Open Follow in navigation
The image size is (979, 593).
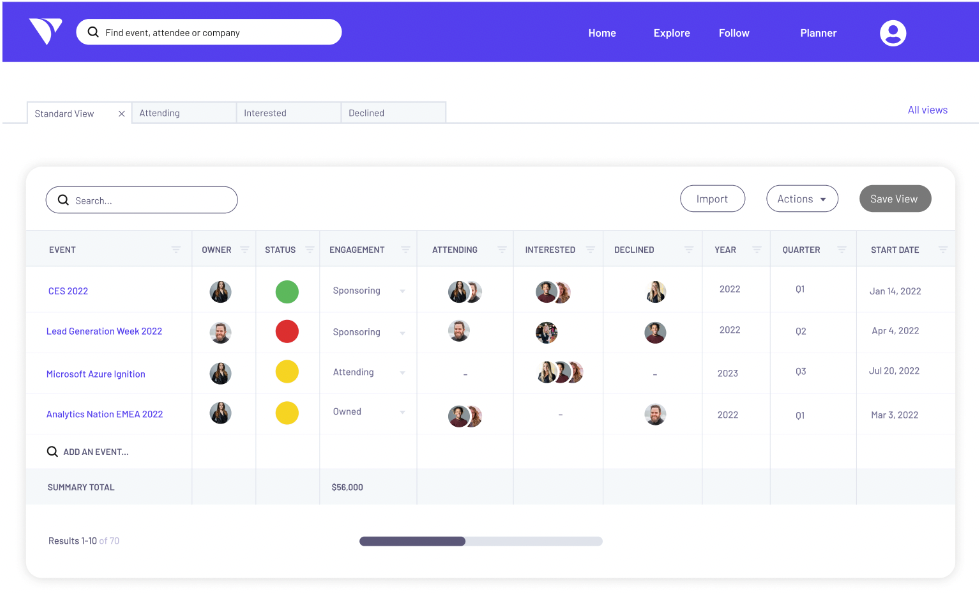pyautogui.click(x=734, y=33)
